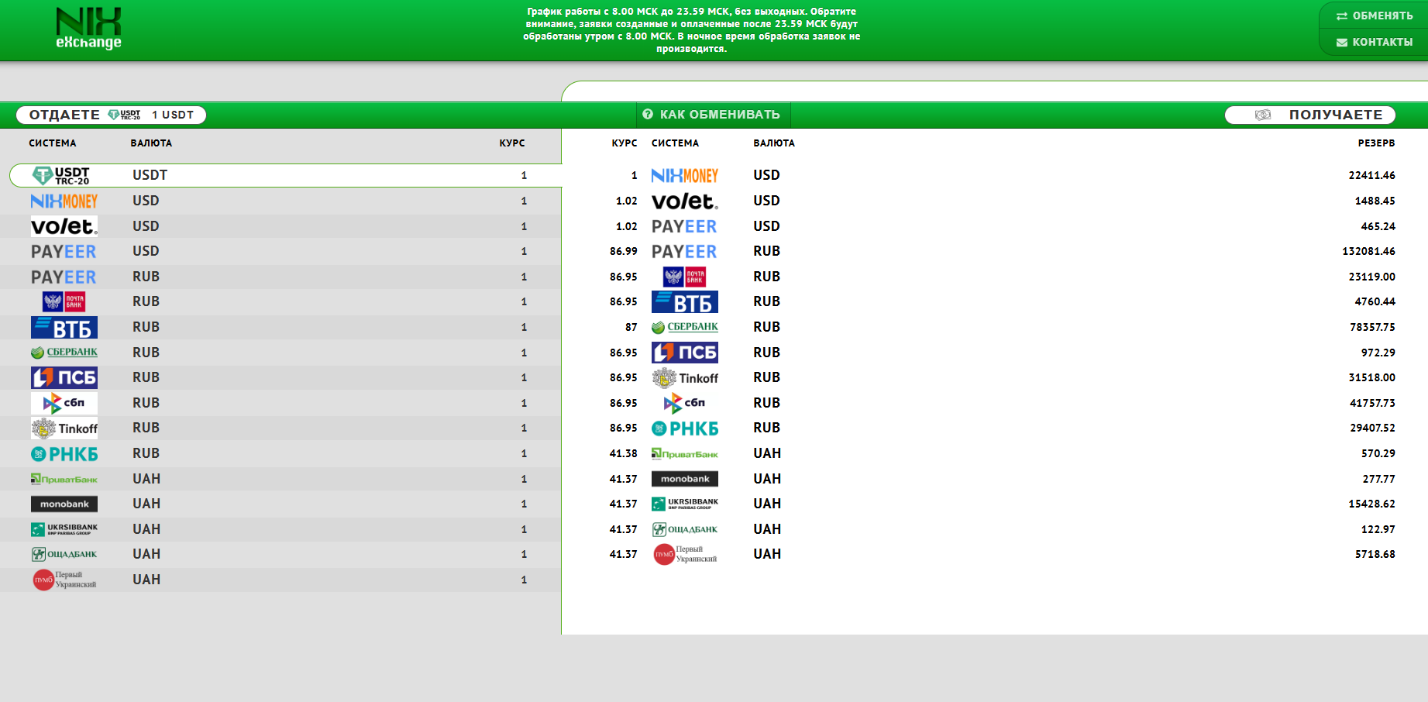Choose Payeer USD logo in receive list

(x=685, y=226)
